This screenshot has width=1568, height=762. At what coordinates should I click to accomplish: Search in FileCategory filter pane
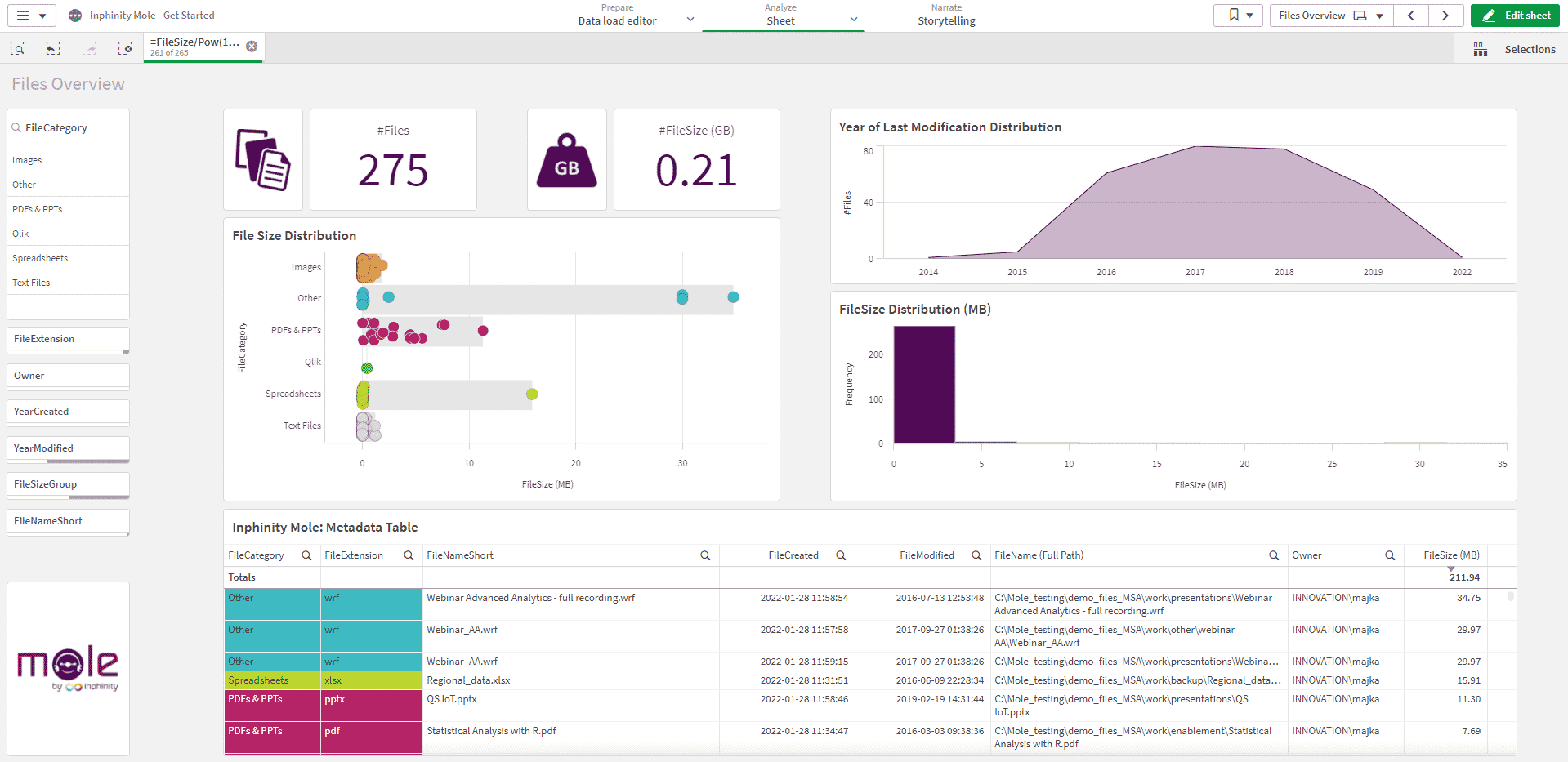click(16, 127)
